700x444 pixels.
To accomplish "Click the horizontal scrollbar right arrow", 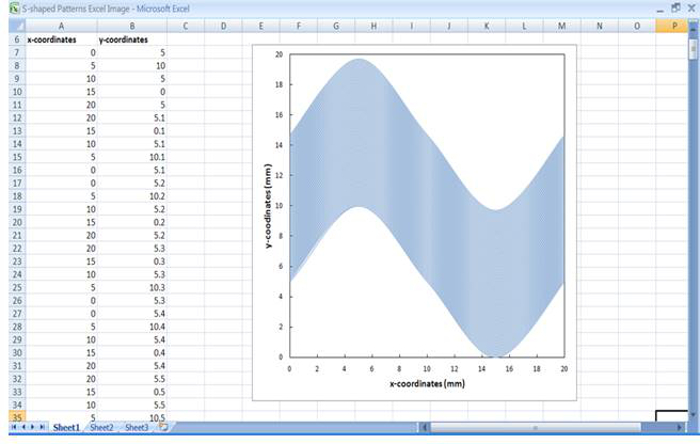I will point(679,427).
